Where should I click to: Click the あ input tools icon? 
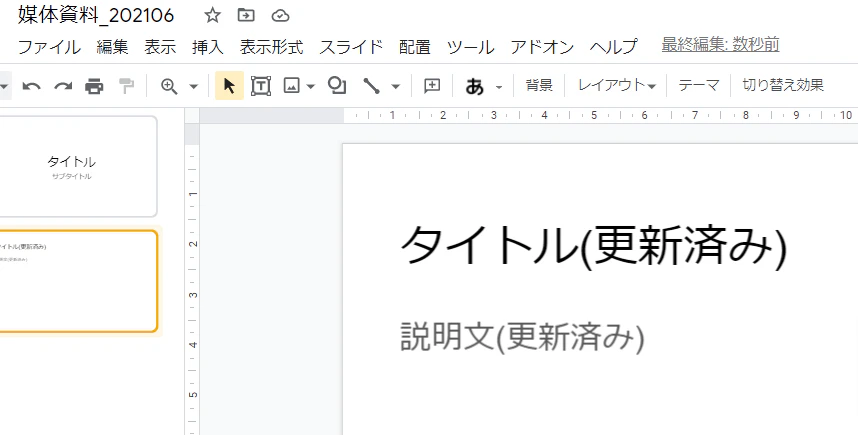point(474,86)
